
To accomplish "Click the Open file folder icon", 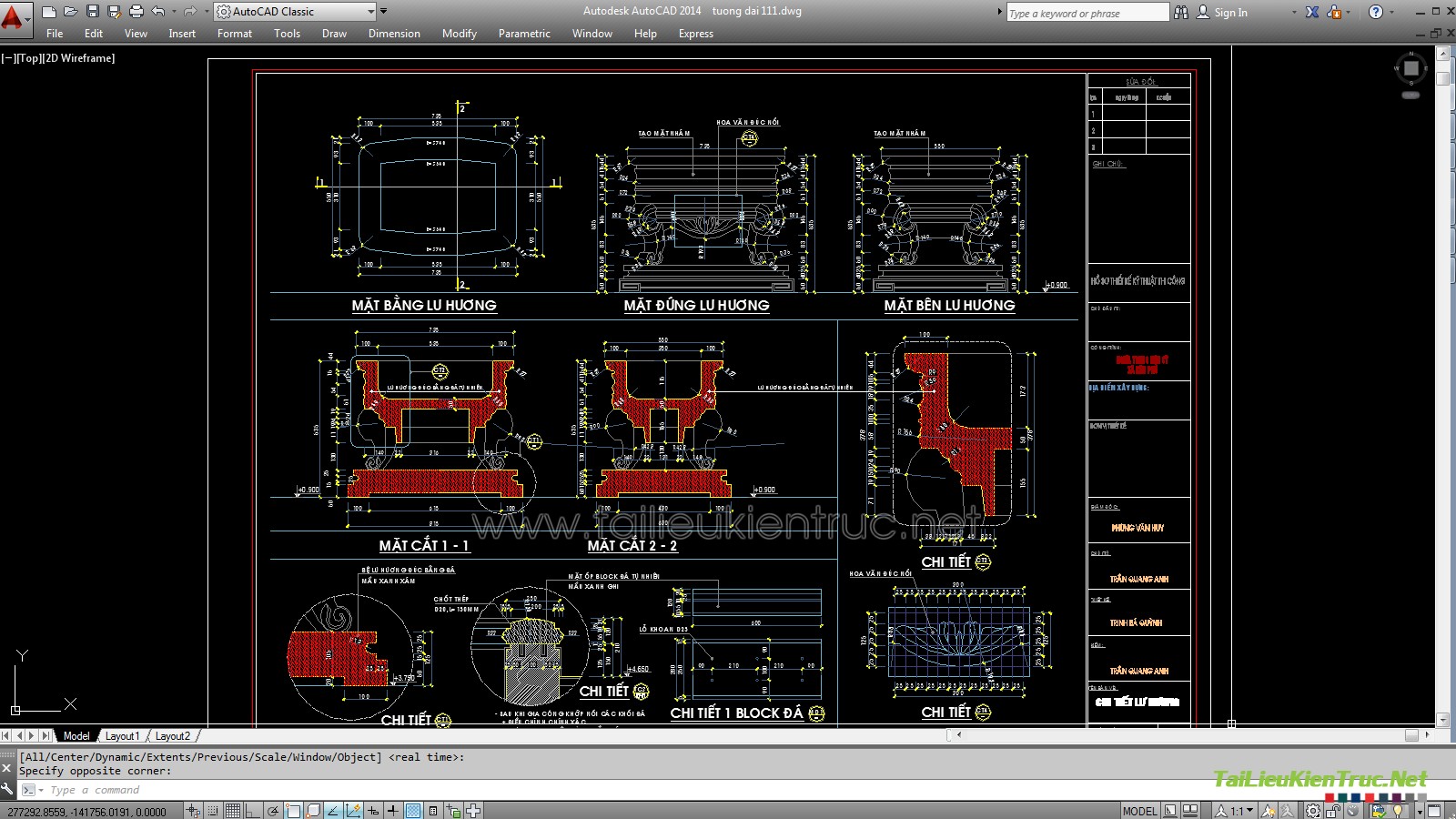I will click(x=70, y=12).
